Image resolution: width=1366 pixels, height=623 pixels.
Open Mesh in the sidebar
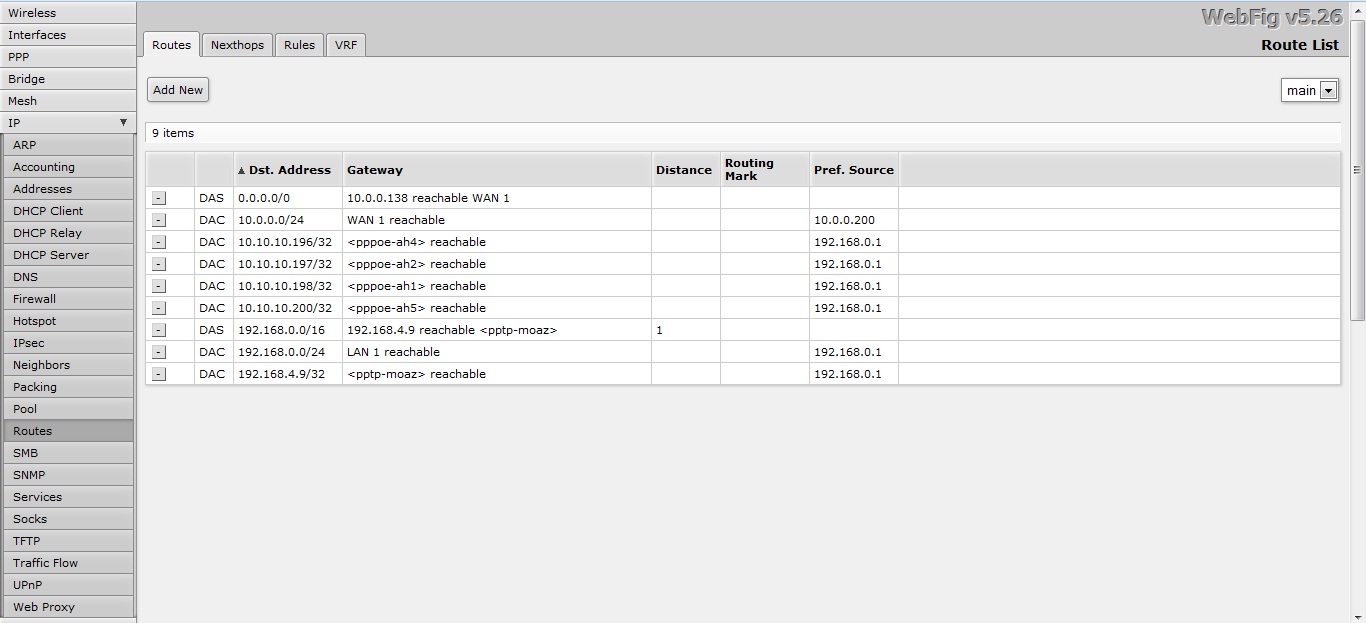click(67, 101)
